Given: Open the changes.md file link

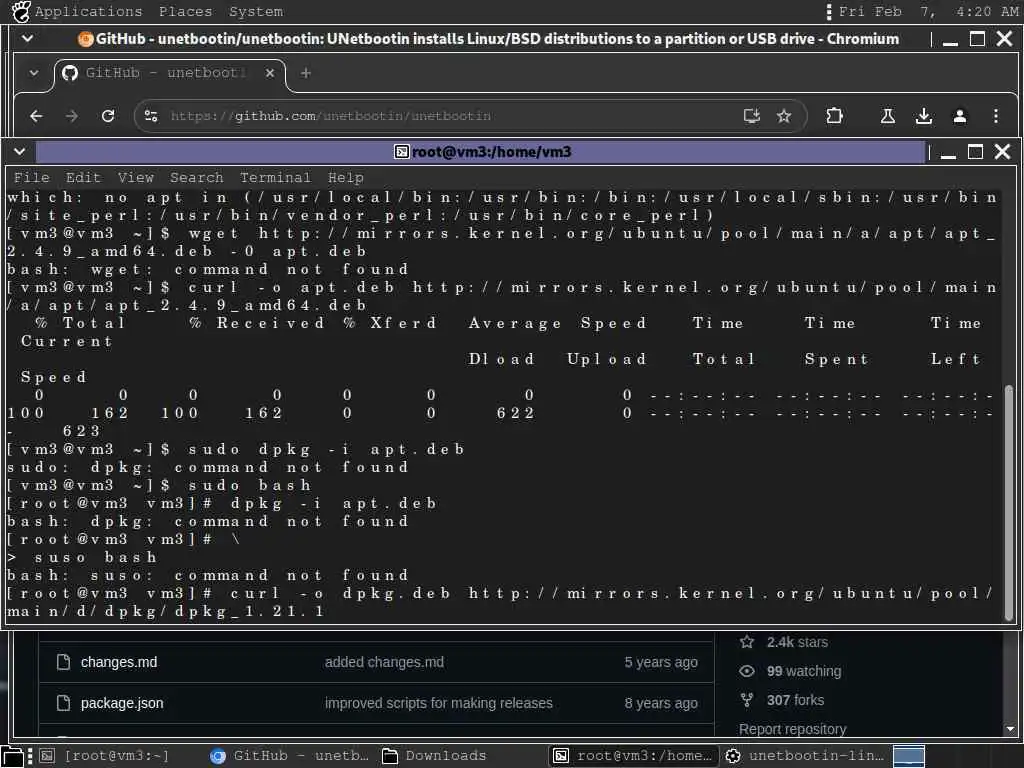Looking at the screenshot, I should [119, 662].
